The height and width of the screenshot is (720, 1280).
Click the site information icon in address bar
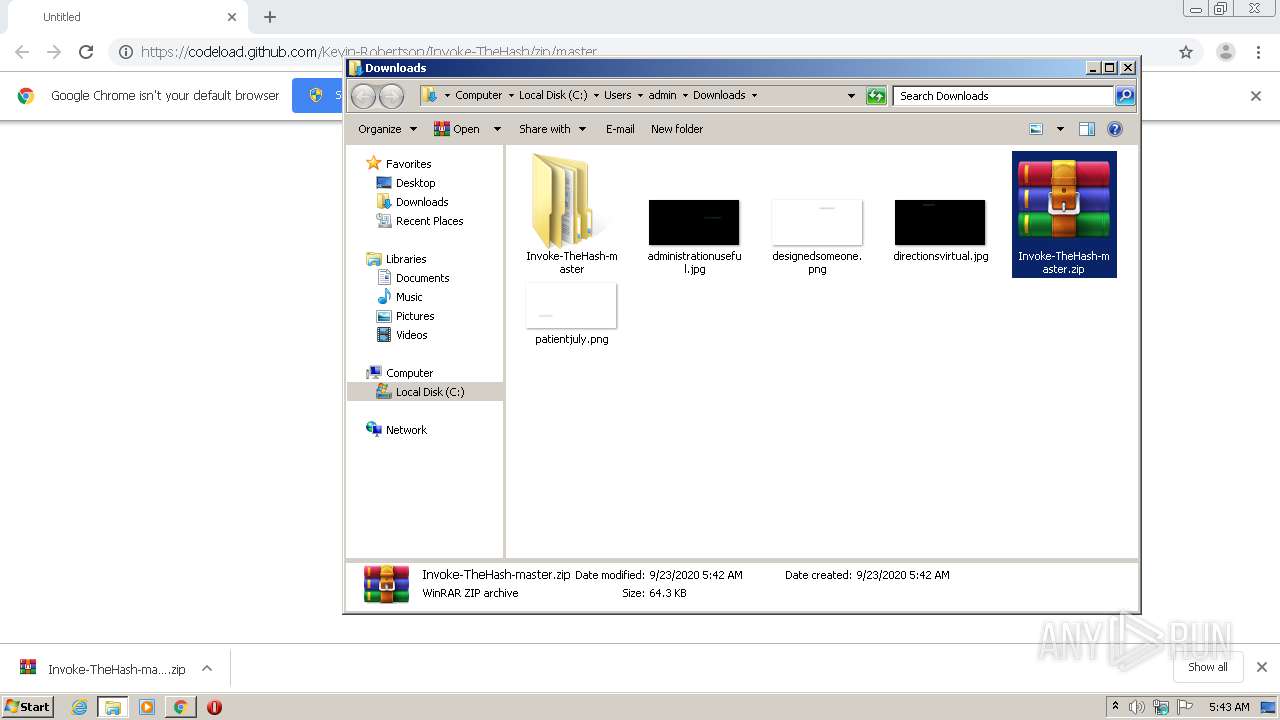point(126,52)
